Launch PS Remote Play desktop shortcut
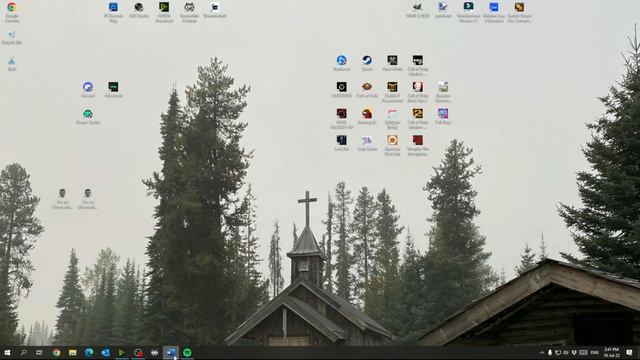 pos(113,11)
